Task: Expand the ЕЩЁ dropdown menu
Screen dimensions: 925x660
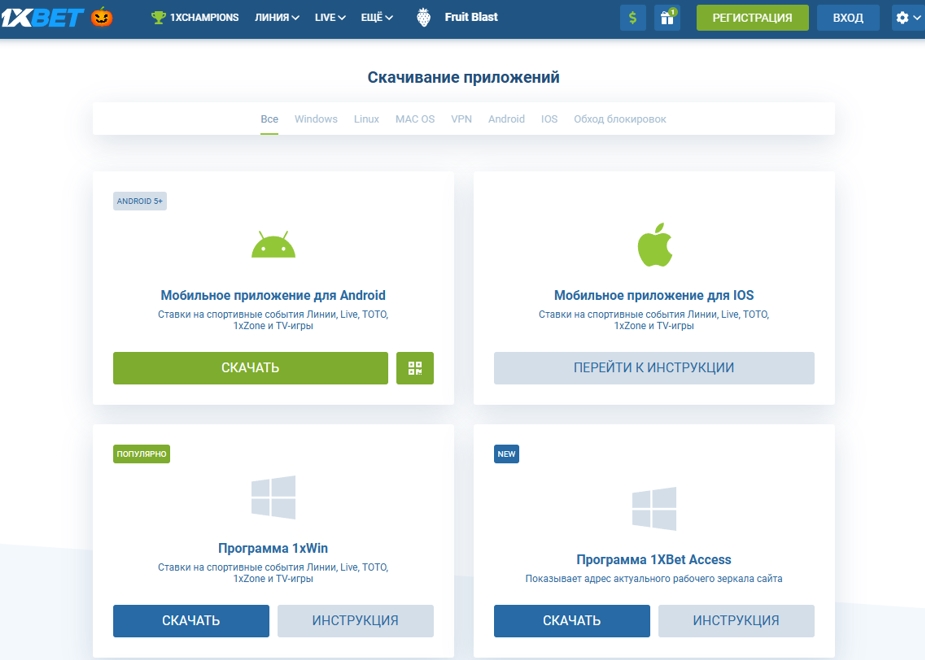Action: coord(377,18)
